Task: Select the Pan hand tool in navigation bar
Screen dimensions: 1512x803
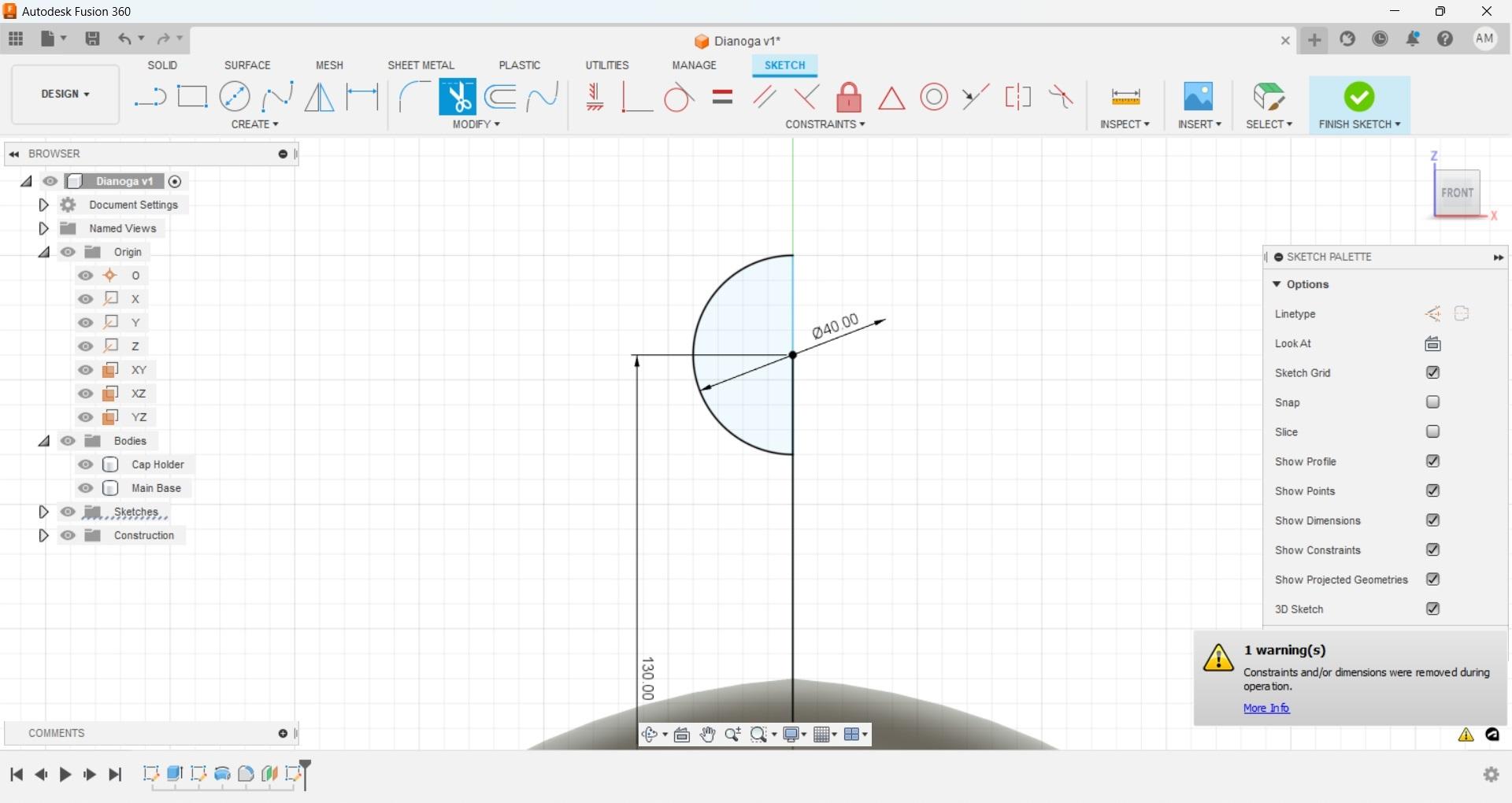Action: click(707, 735)
